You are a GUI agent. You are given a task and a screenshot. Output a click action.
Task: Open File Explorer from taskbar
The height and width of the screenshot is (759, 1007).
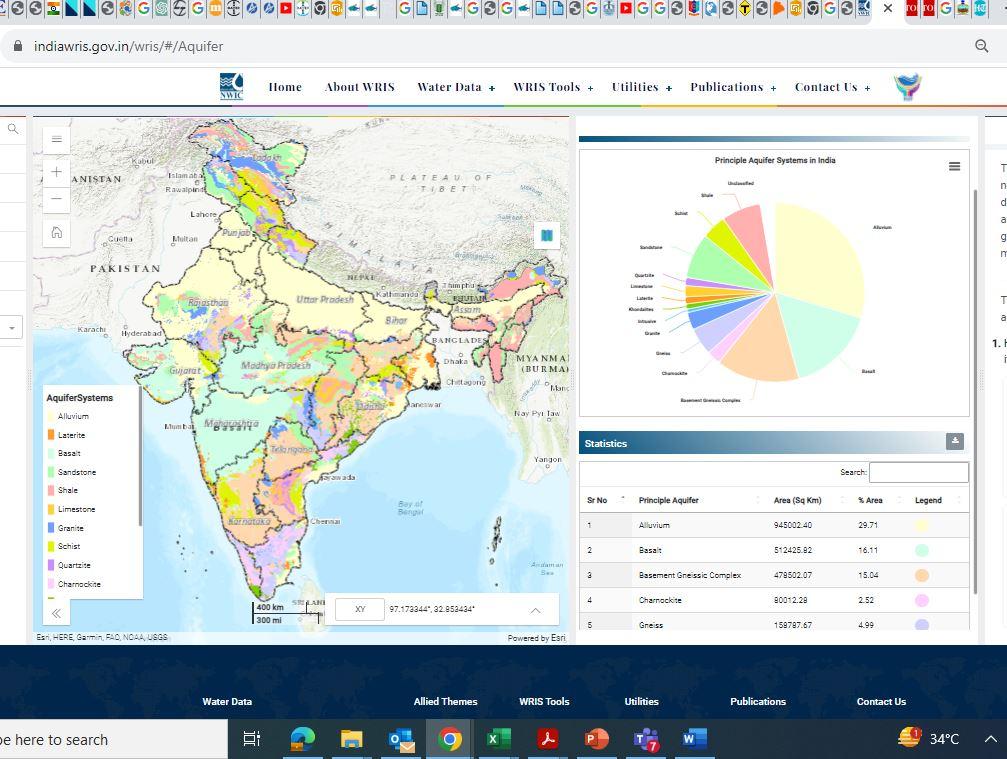click(x=351, y=739)
